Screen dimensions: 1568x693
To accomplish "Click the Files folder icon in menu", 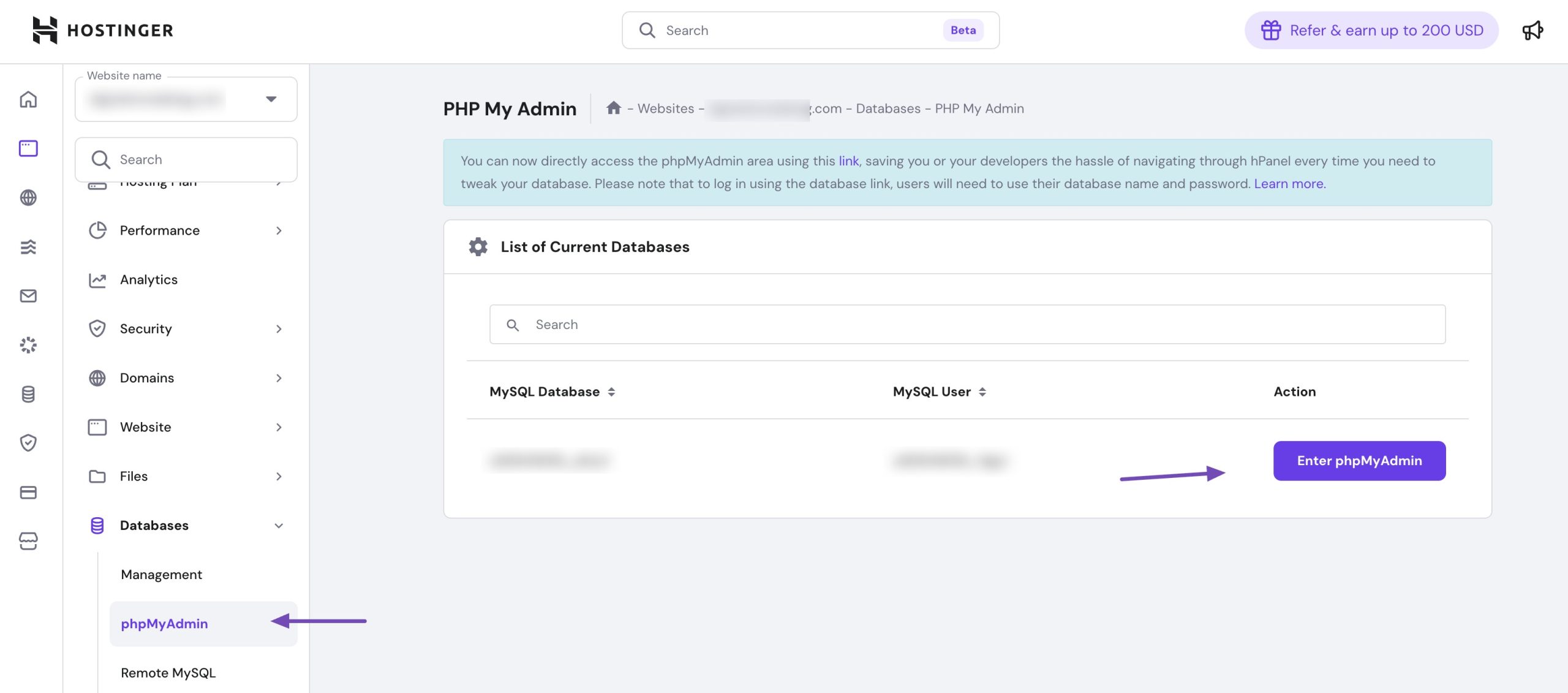I will point(97,476).
